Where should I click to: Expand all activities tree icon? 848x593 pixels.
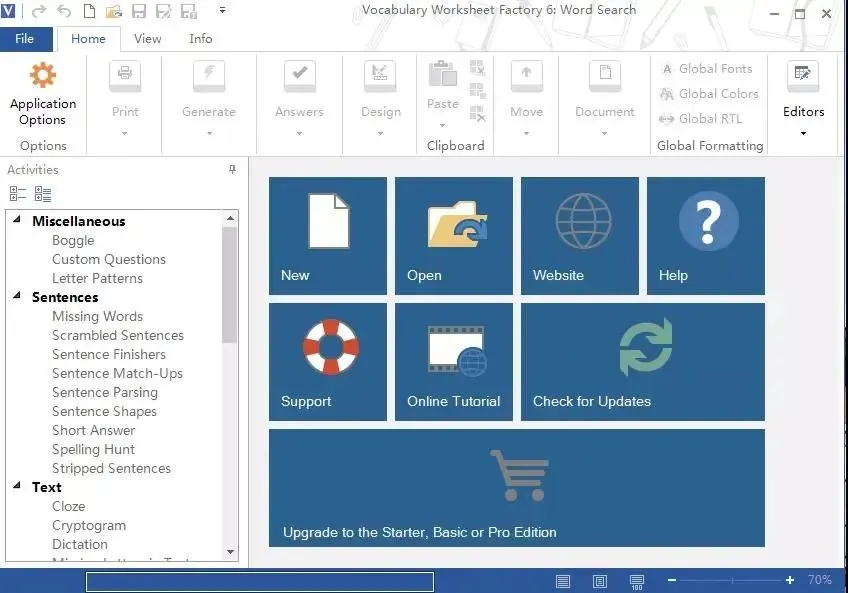(43, 194)
